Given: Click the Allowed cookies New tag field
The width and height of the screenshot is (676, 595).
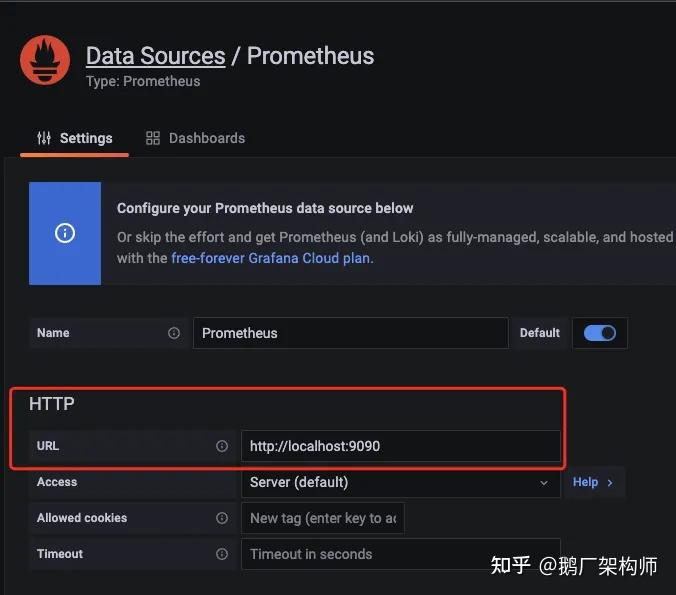Looking at the screenshot, I should click(322, 518).
